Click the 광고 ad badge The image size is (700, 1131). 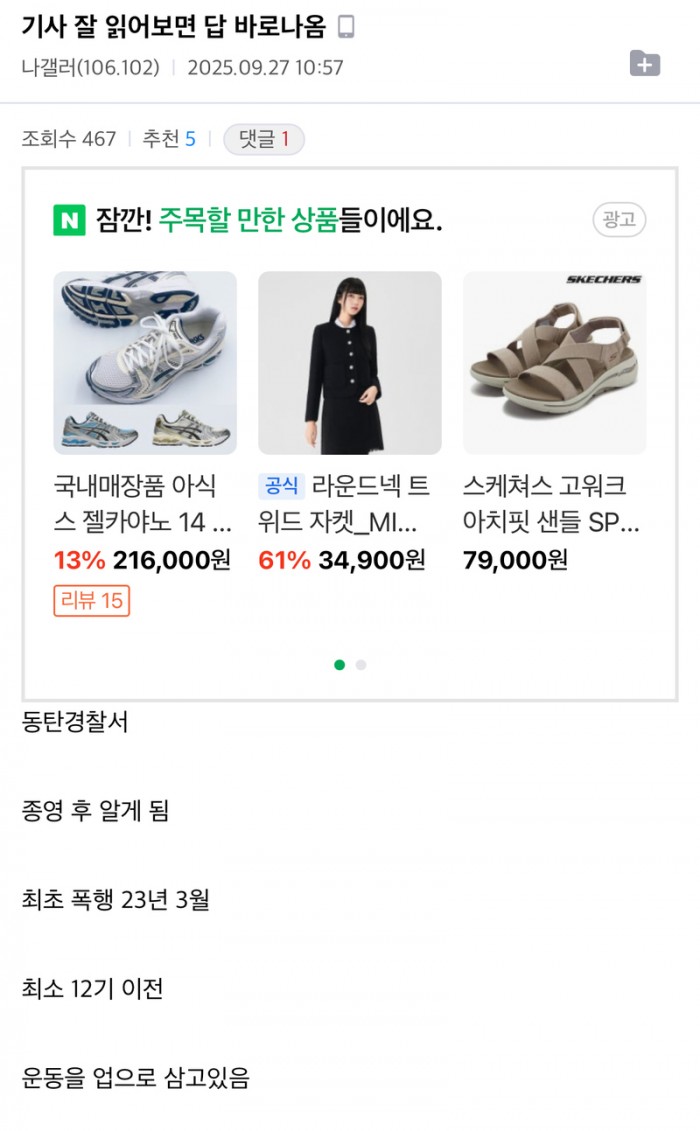tap(619, 219)
